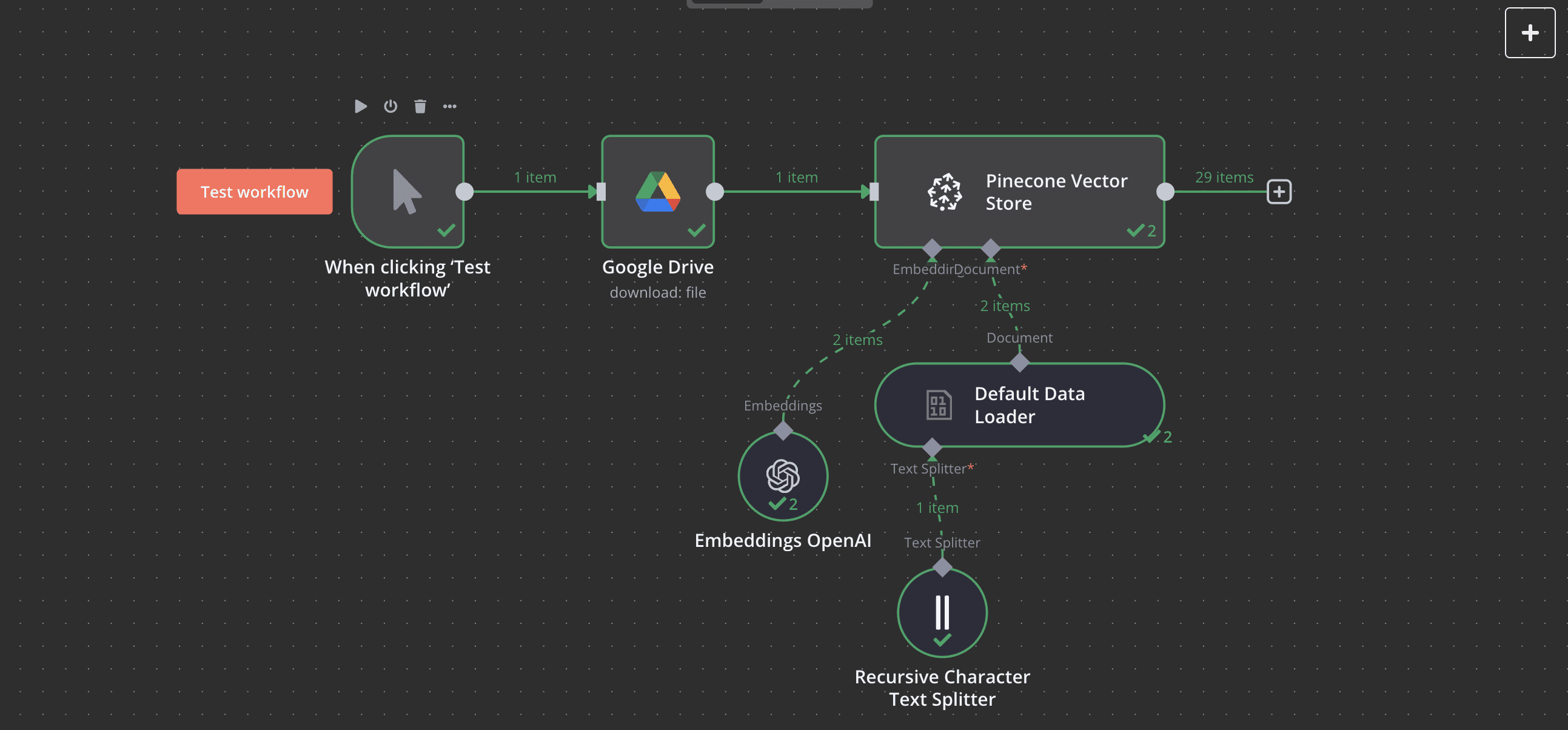The image size is (1568, 730).
Task: Click the '1 item' label between Drive and Pinecone
Action: pos(796,177)
